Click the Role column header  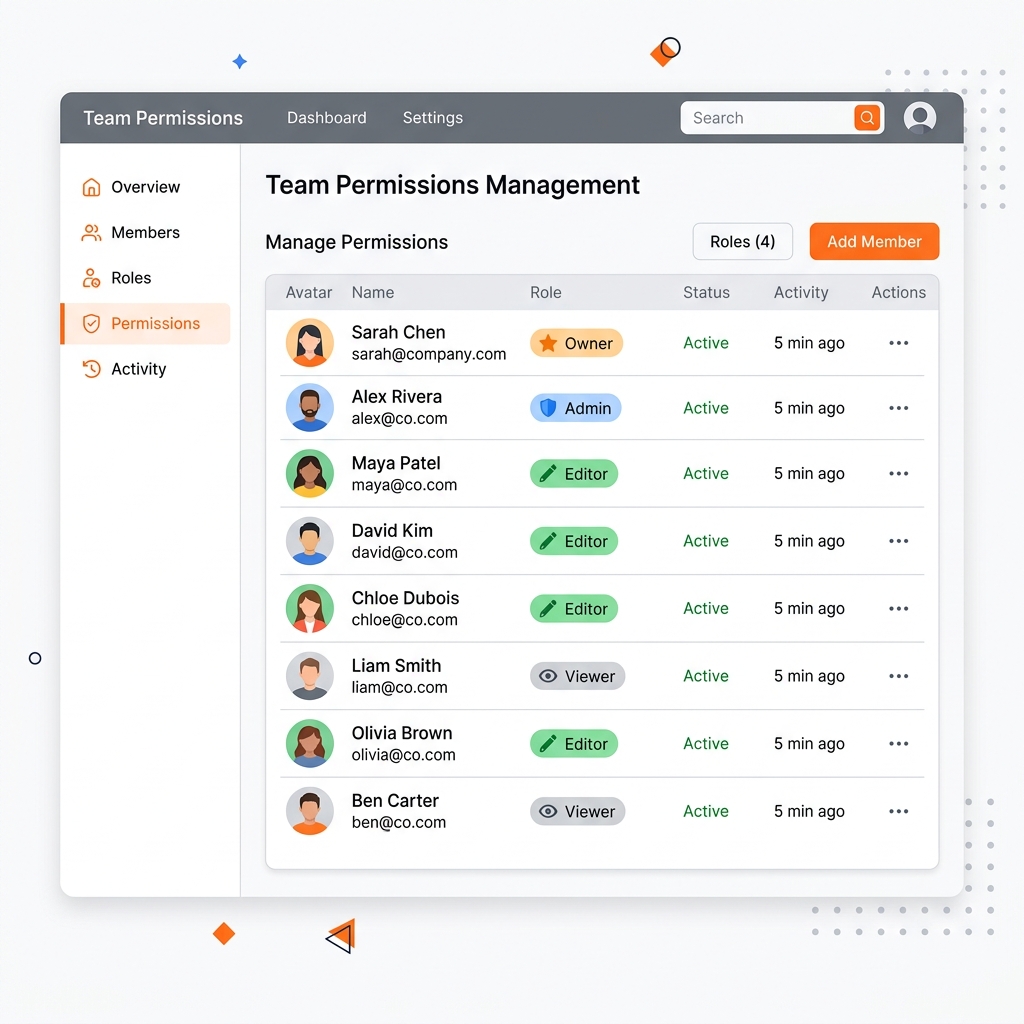click(x=545, y=293)
